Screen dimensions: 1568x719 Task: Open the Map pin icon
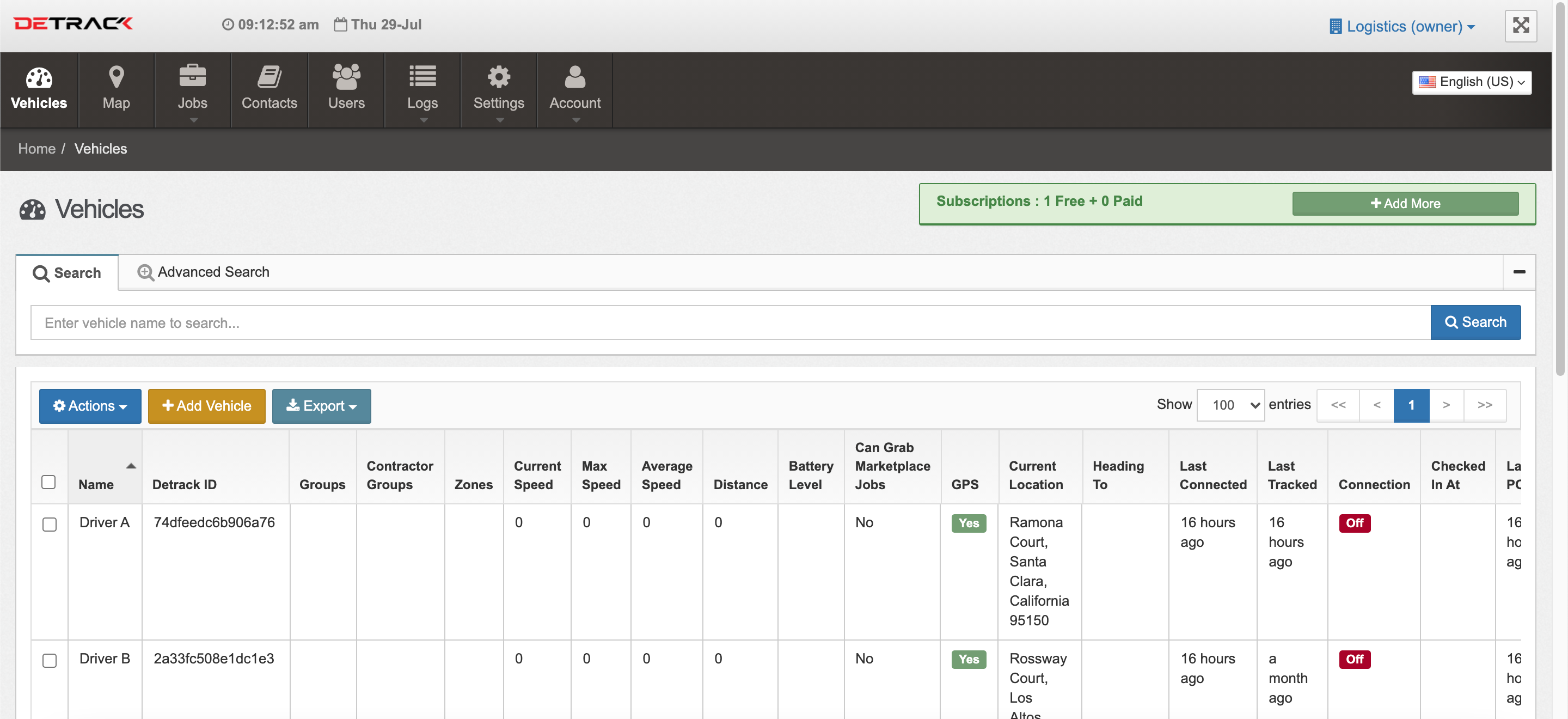point(115,77)
